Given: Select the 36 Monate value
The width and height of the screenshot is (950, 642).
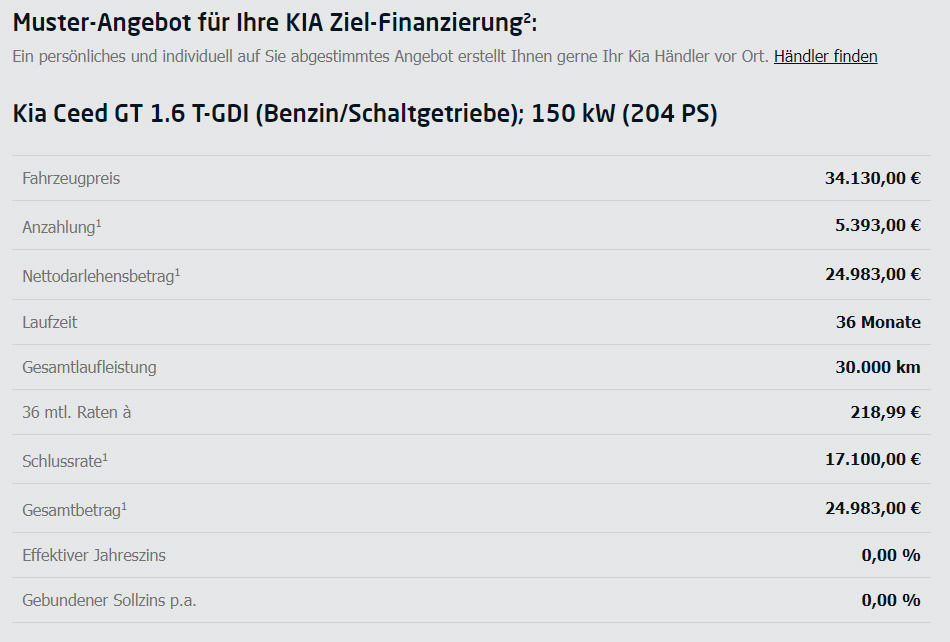Looking at the screenshot, I should tap(878, 322).
